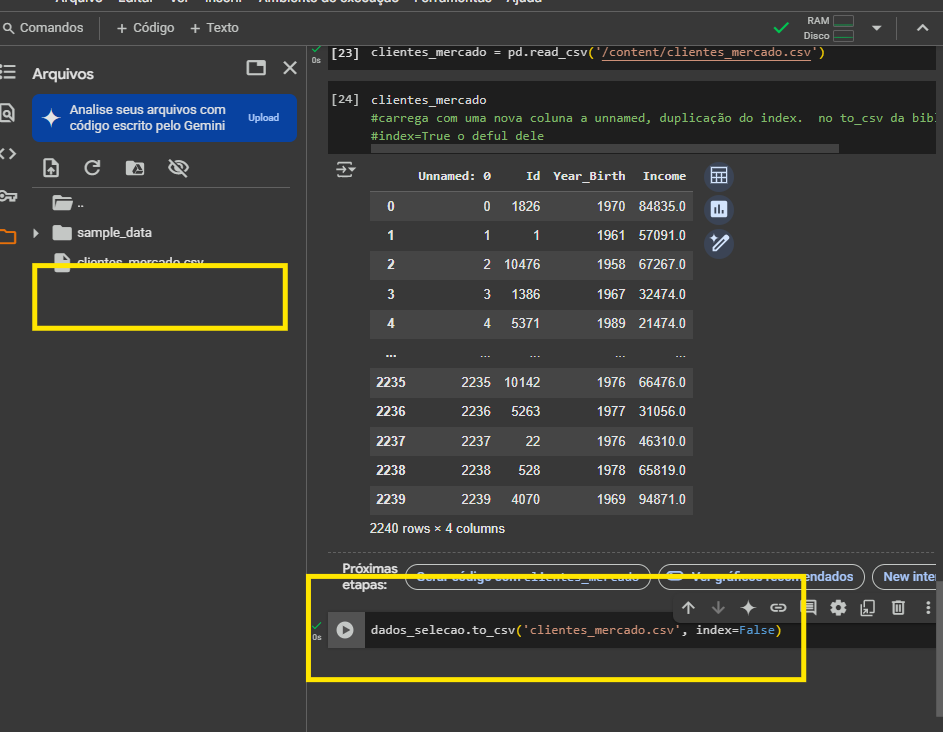Select the Income value 84835.0
Screen dimensions: 943x732
coord(662,206)
